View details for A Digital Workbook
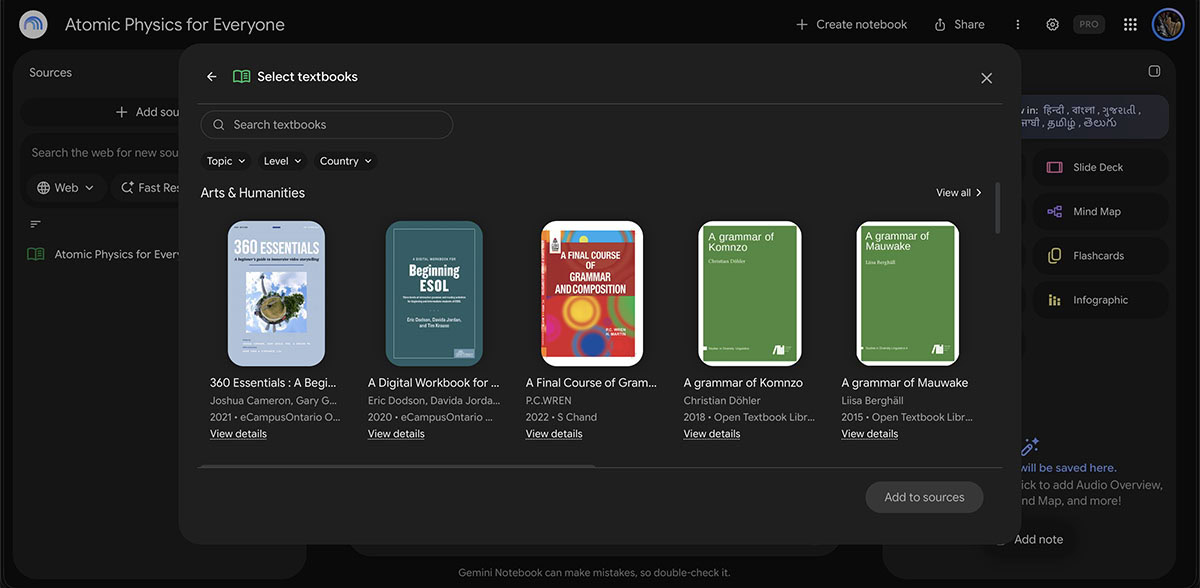The height and width of the screenshot is (588, 1200). tap(396, 434)
